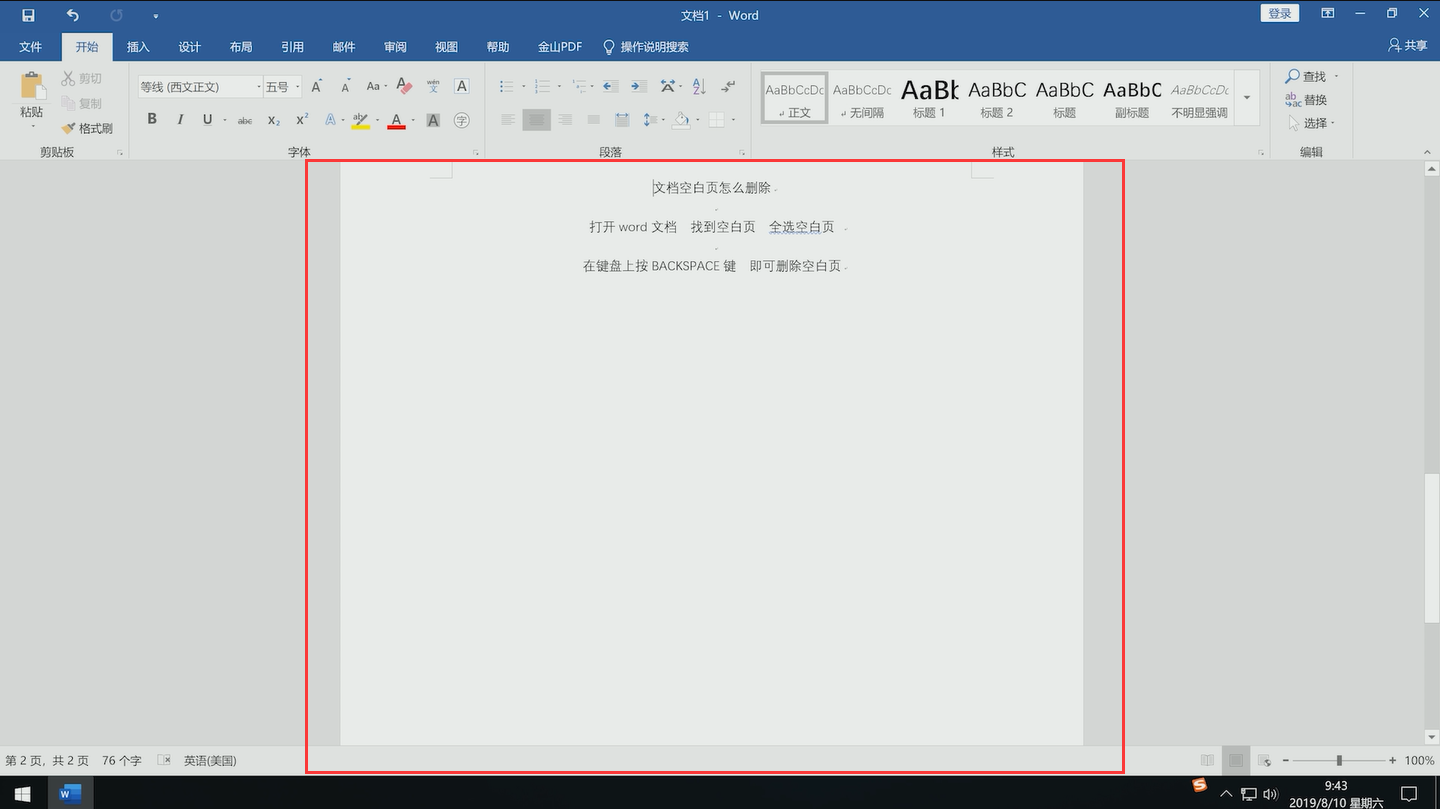Apply character border with boxed A icon
Image resolution: width=1440 pixels, height=809 pixels.
point(462,87)
